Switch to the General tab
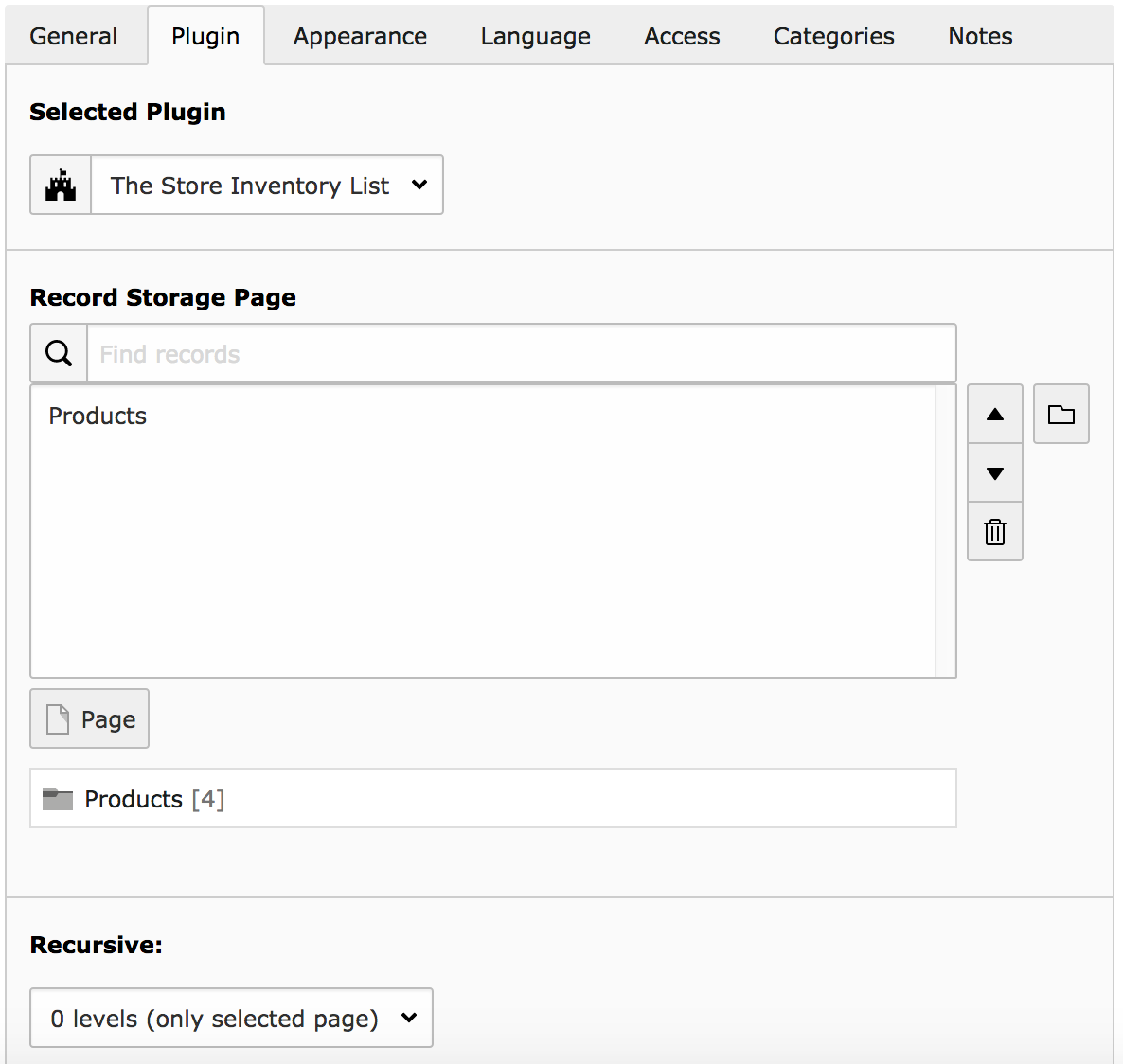The width and height of the screenshot is (1123, 1064). coord(74,37)
